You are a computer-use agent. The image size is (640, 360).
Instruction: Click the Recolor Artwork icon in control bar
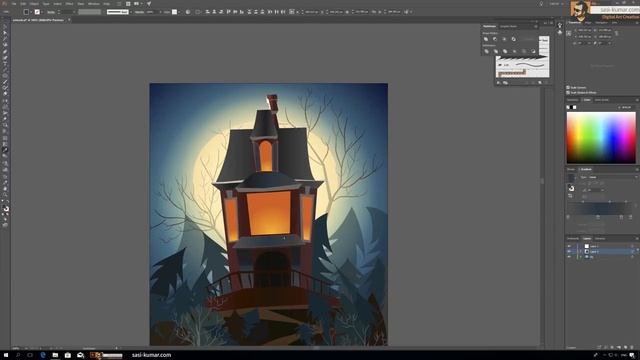[x=188, y=12]
